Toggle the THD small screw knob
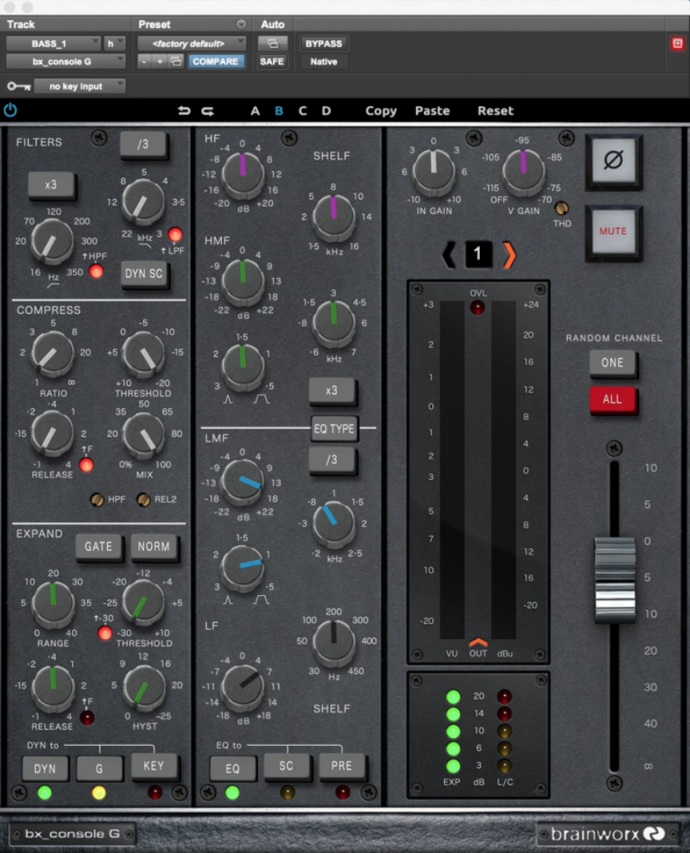Viewport: 690px width, 853px height. point(562,208)
